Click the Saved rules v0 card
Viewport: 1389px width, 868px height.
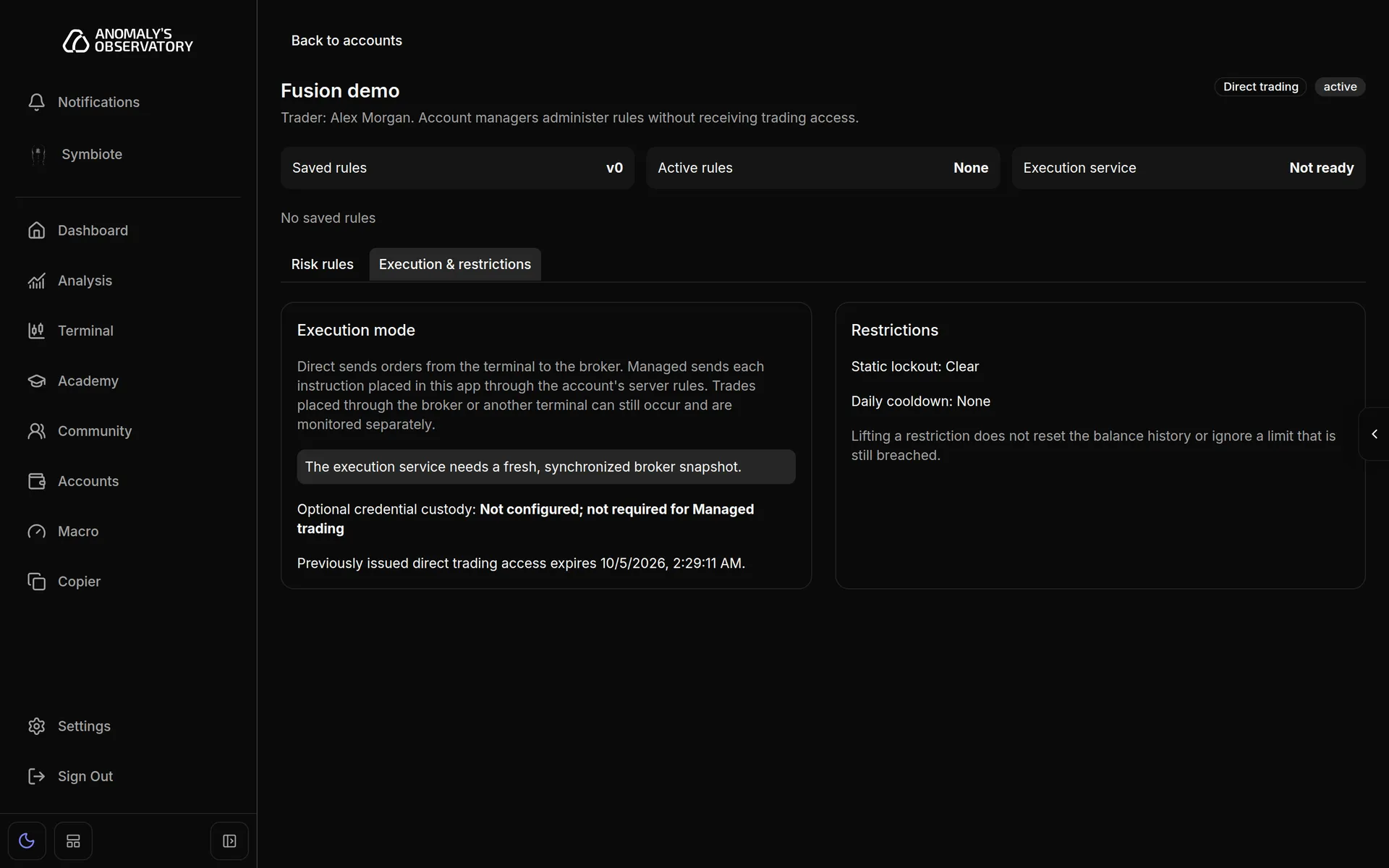457,168
